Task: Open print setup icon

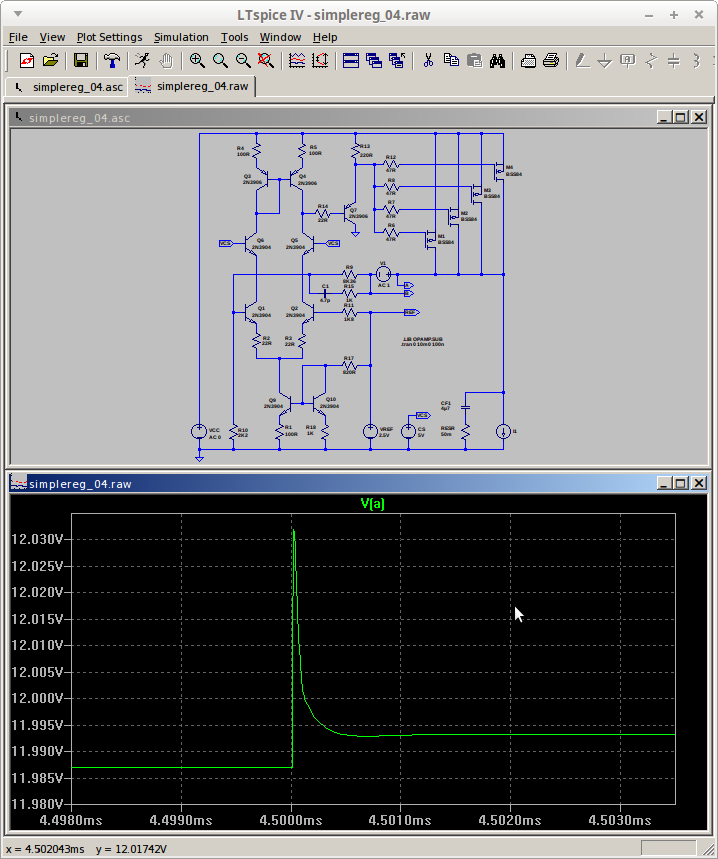Action: (528, 61)
